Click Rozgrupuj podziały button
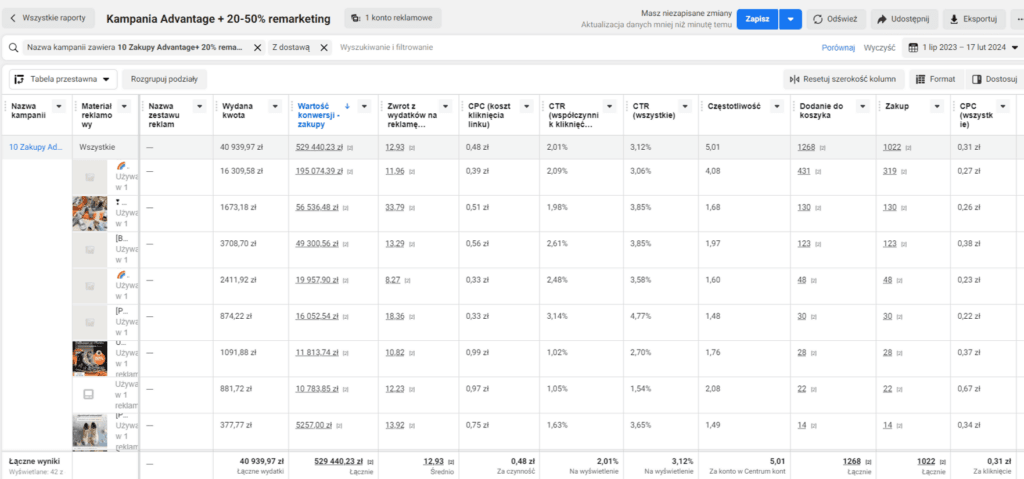1024x479 pixels. [x=165, y=79]
